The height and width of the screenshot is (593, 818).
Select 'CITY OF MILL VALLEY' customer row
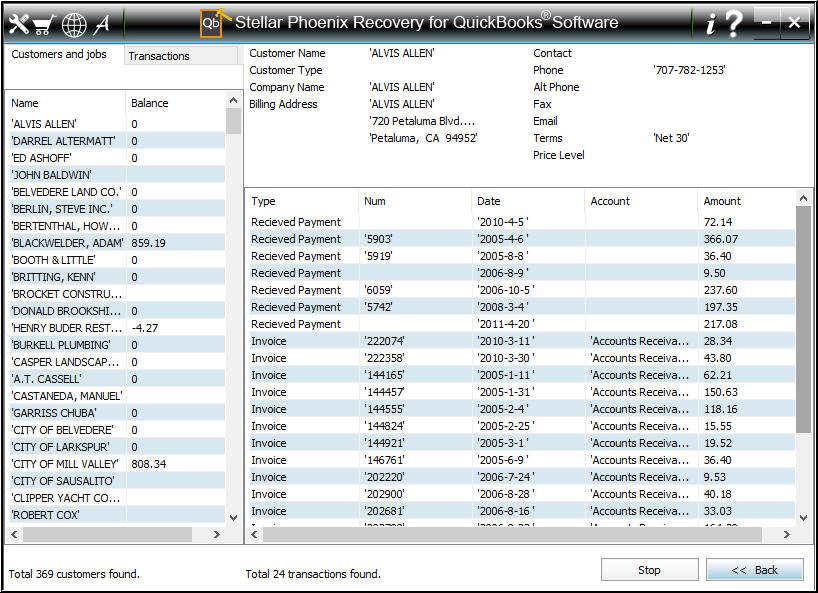coord(66,464)
